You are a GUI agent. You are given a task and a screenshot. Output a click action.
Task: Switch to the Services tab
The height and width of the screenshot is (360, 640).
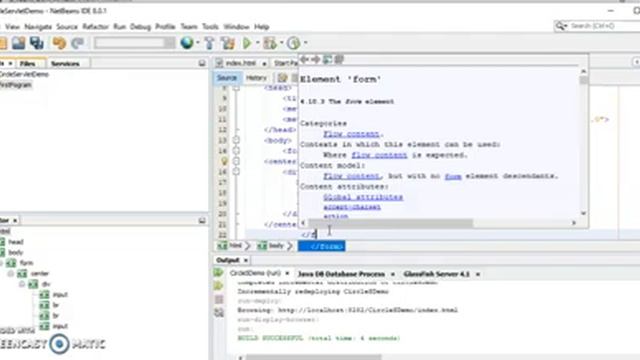pyautogui.click(x=65, y=64)
